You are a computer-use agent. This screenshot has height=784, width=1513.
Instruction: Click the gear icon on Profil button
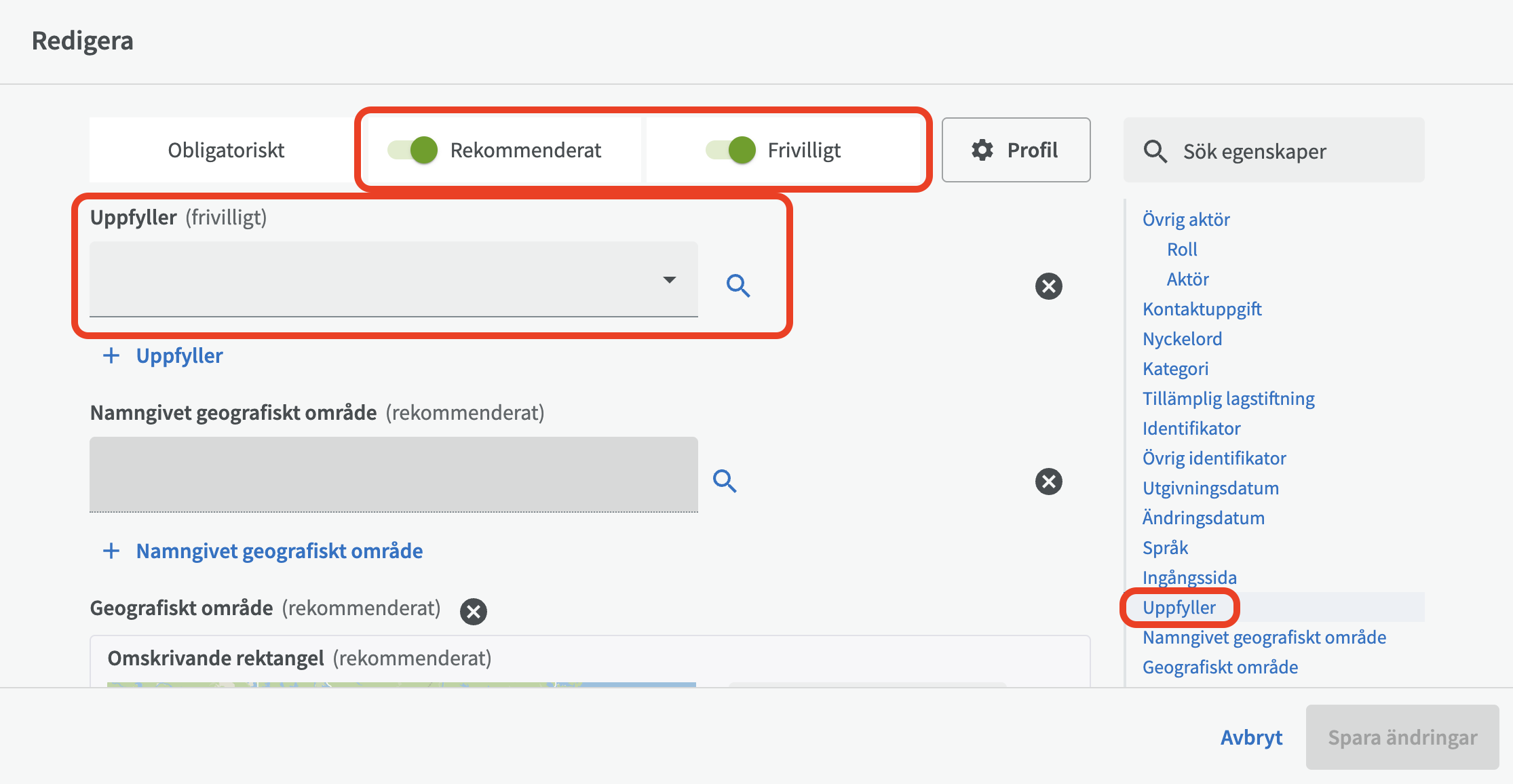point(982,150)
